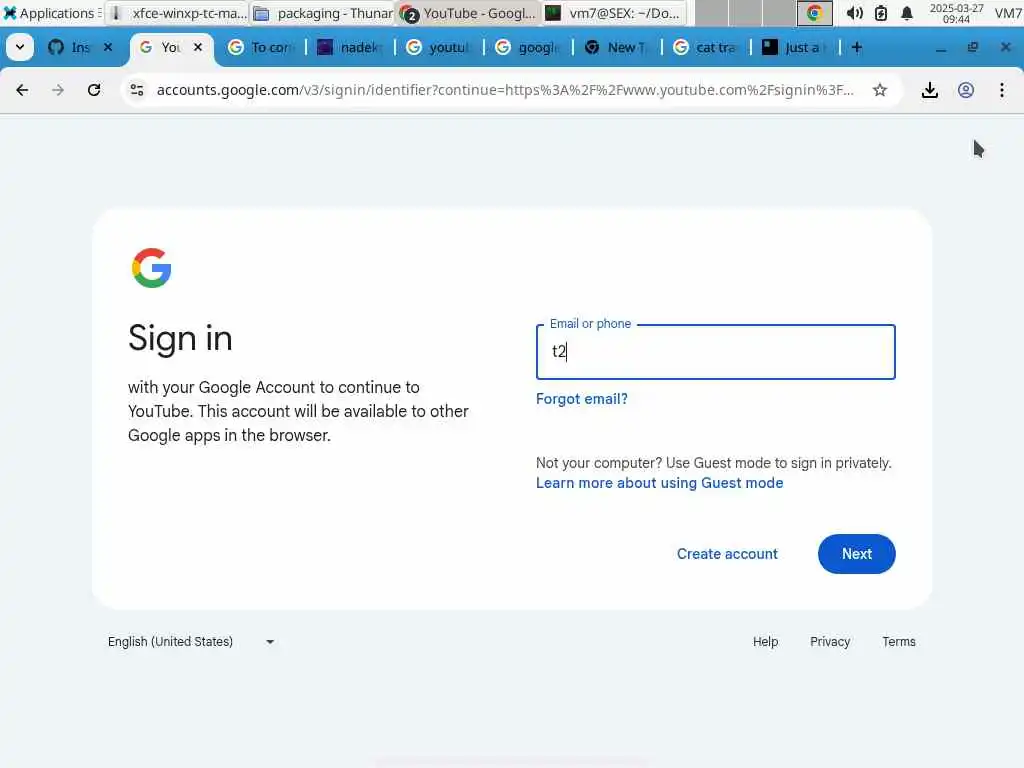Click the Create account button

[727, 554]
